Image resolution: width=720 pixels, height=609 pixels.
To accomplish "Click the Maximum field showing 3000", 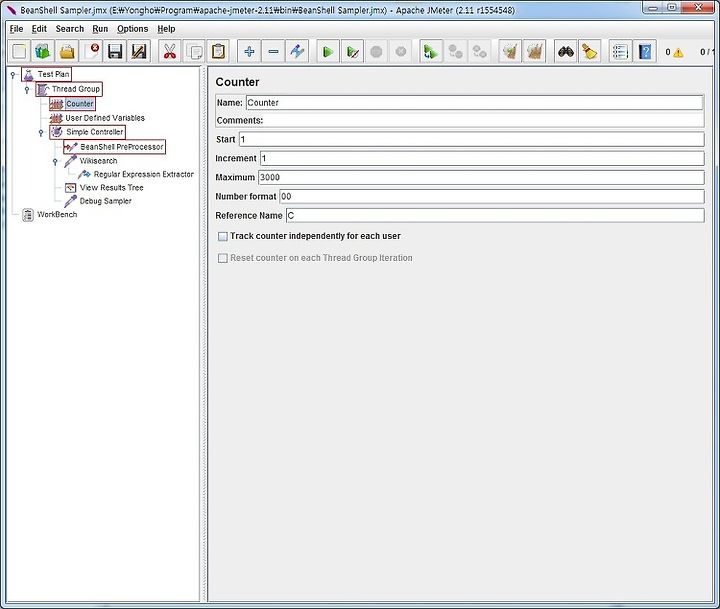I will (481, 178).
